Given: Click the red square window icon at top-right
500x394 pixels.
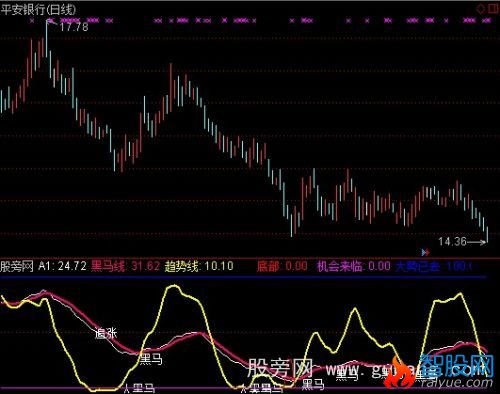Looking at the screenshot, I should tap(494, 9).
